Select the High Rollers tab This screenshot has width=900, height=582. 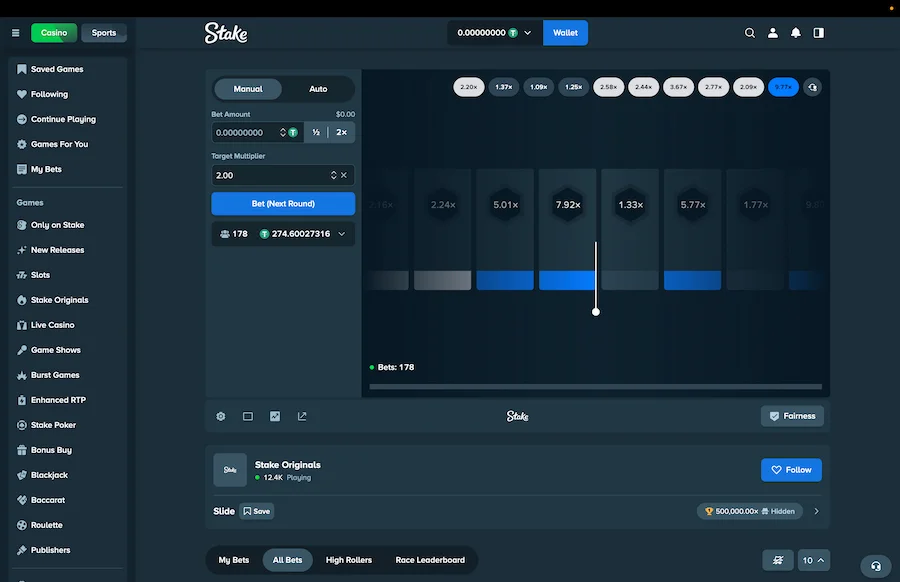pyautogui.click(x=348, y=560)
